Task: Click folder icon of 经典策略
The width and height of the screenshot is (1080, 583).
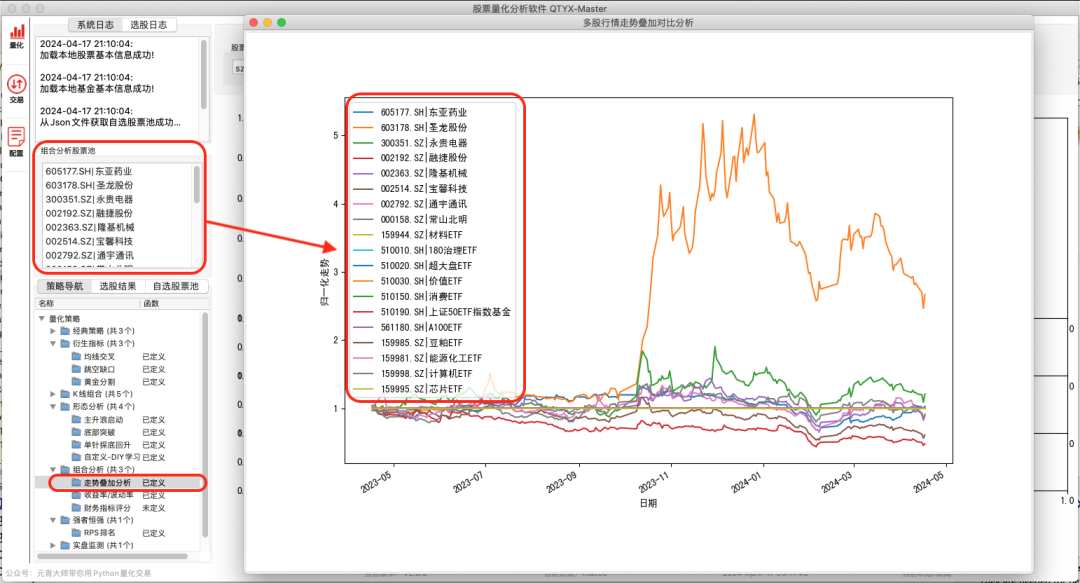Action: point(65,331)
